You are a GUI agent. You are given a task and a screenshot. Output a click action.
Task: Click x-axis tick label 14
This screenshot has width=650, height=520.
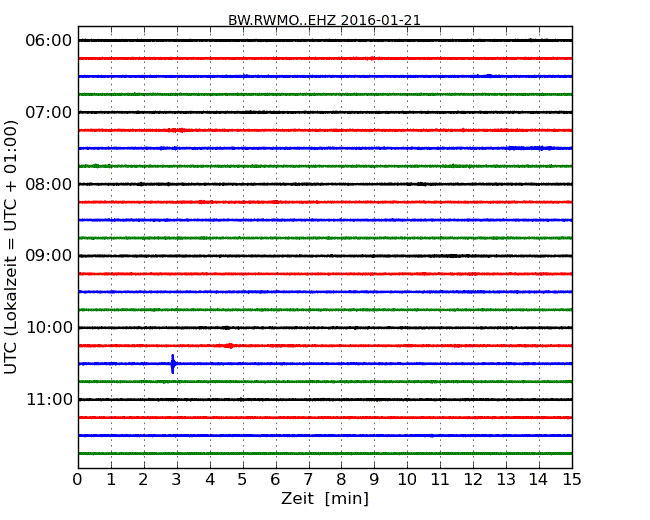coord(538,479)
